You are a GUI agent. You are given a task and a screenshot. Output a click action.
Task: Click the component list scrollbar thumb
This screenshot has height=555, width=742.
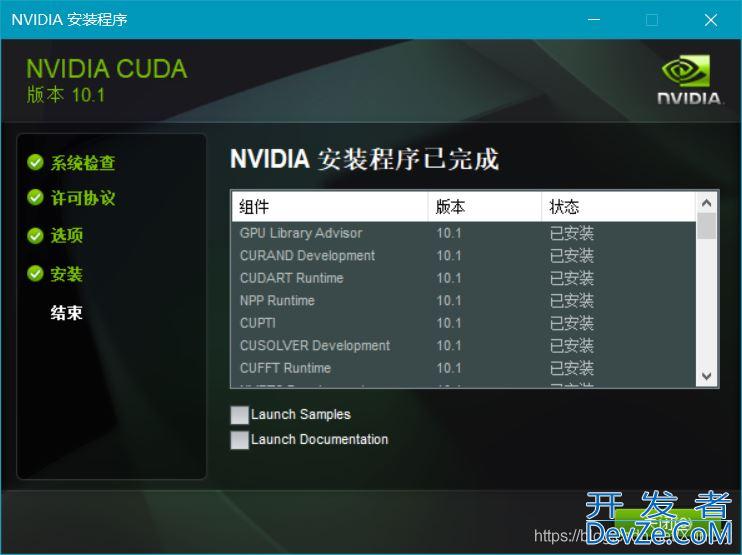[707, 226]
